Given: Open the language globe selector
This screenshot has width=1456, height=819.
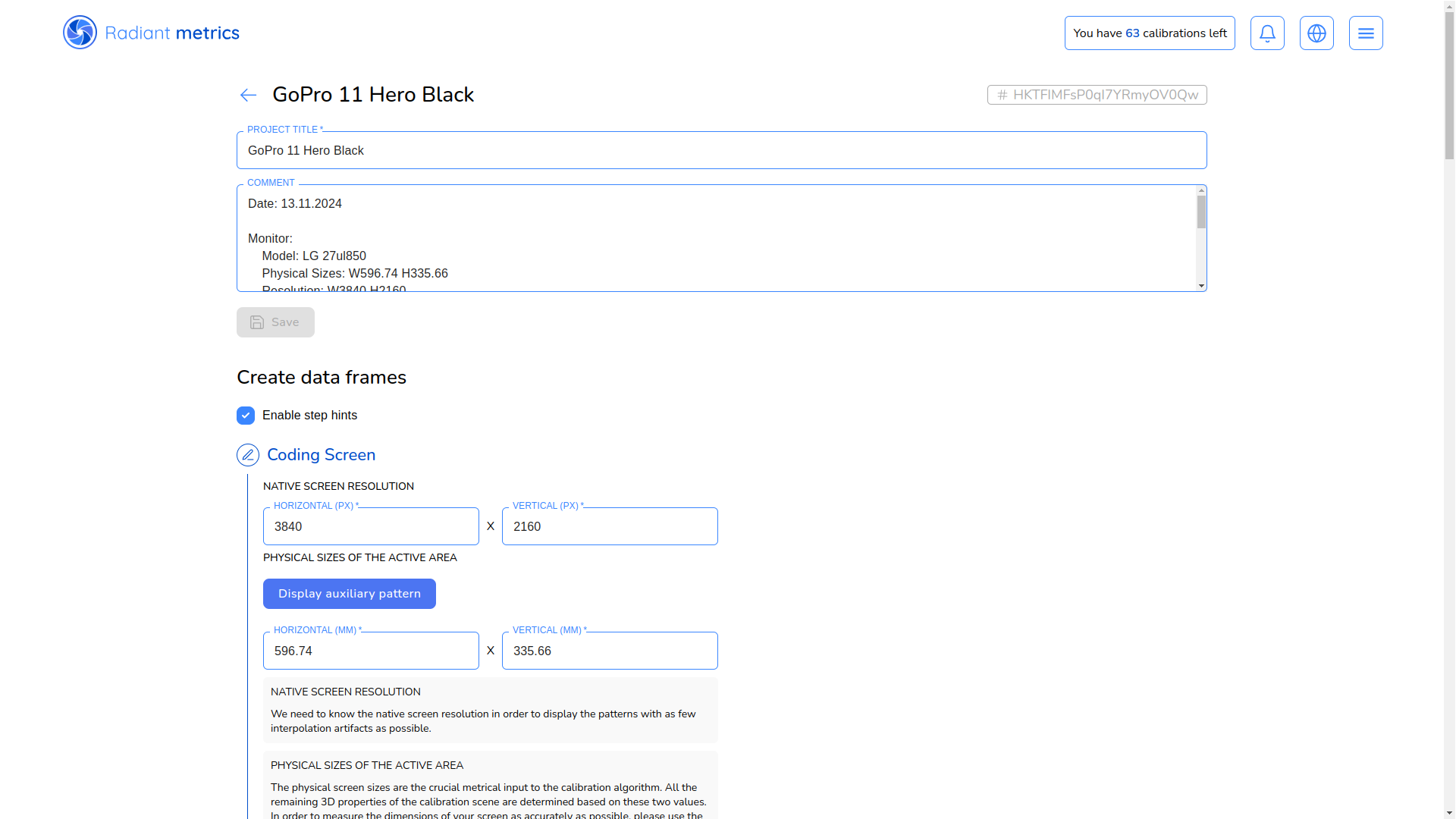Looking at the screenshot, I should tap(1316, 33).
